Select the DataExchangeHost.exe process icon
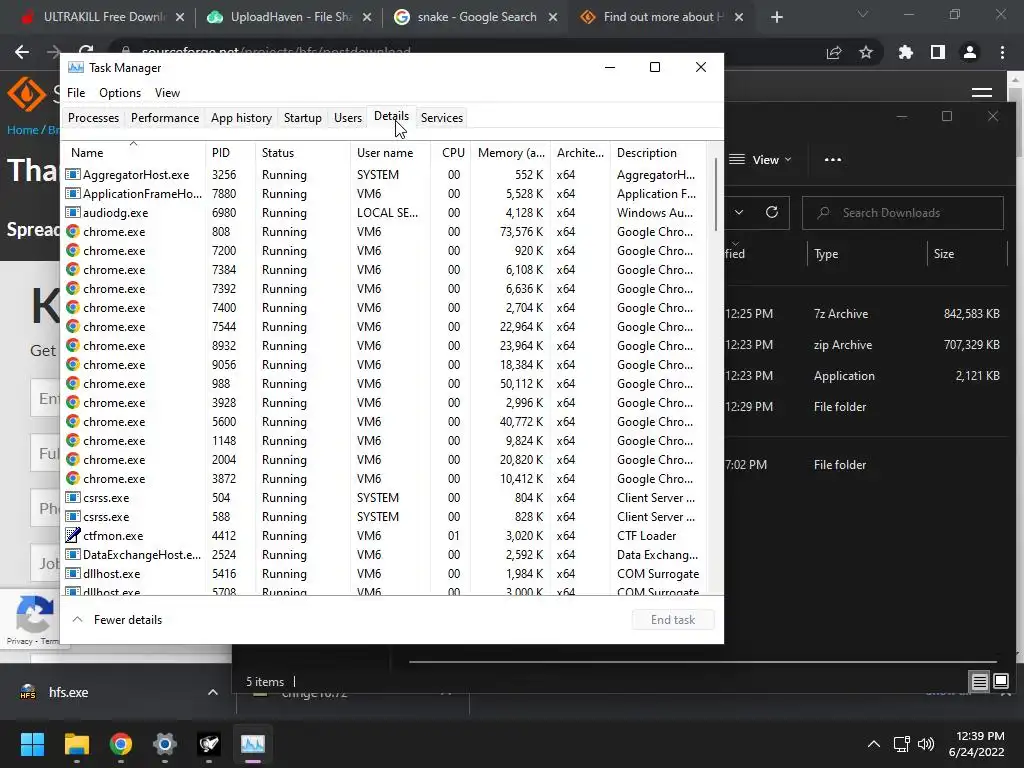Screen dimensions: 1024x768 point(72,554)
